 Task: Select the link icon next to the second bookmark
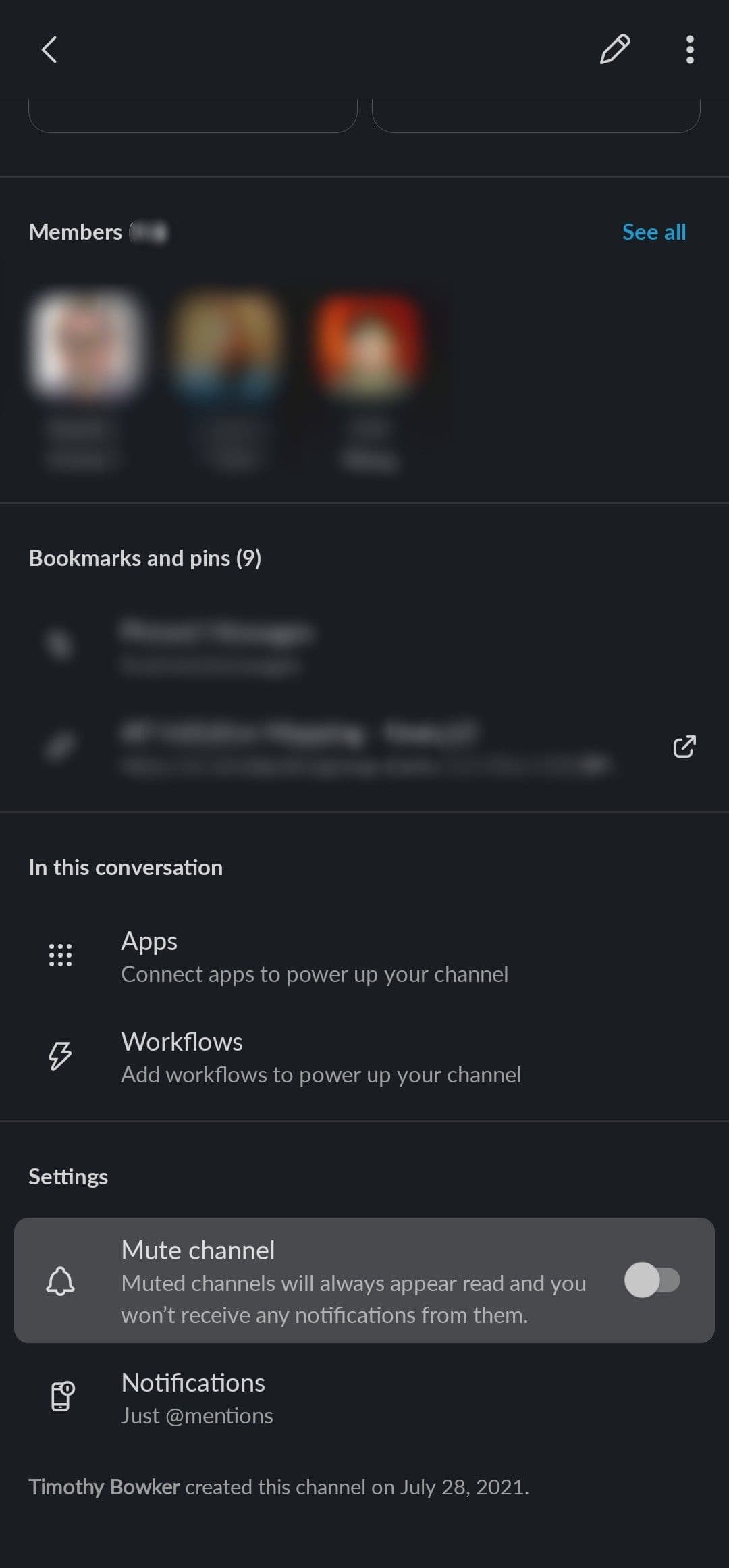click(x=61, y=746)
